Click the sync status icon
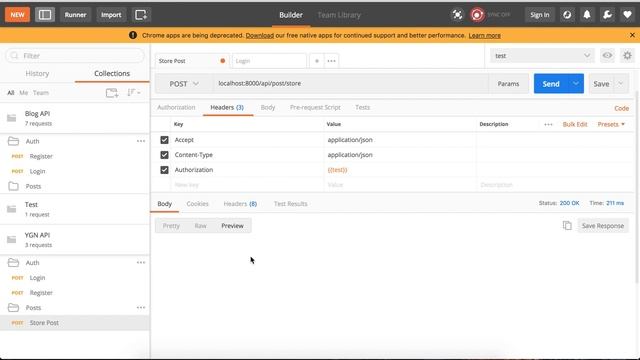This screenshot has height=360, width=640. 477,15
